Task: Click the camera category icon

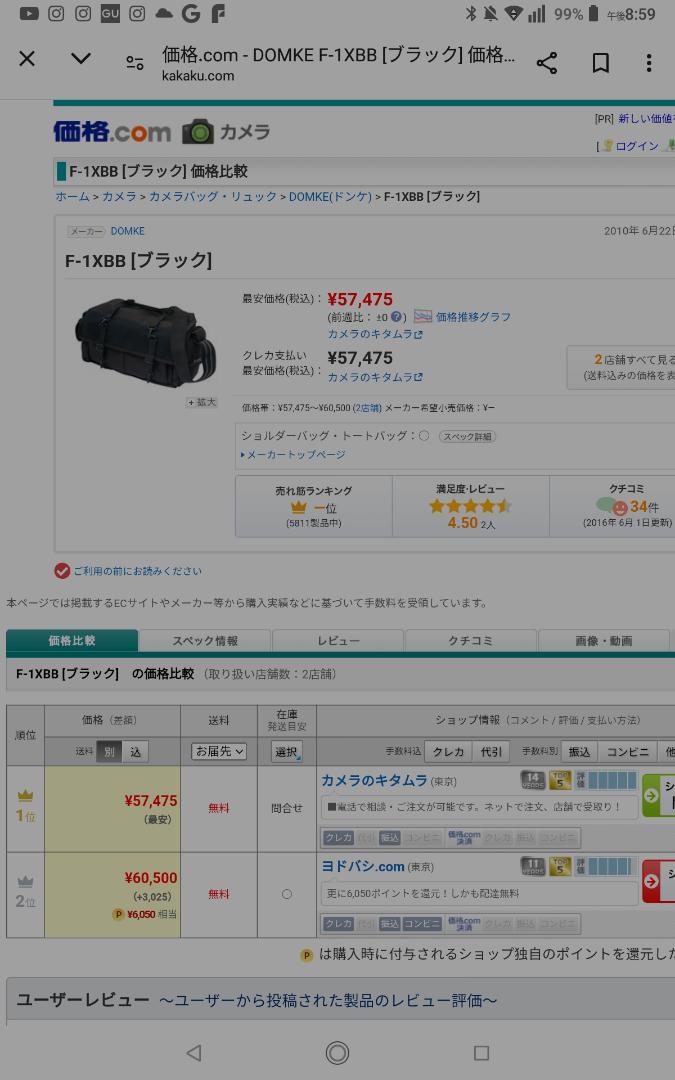Action: (198, 132)
